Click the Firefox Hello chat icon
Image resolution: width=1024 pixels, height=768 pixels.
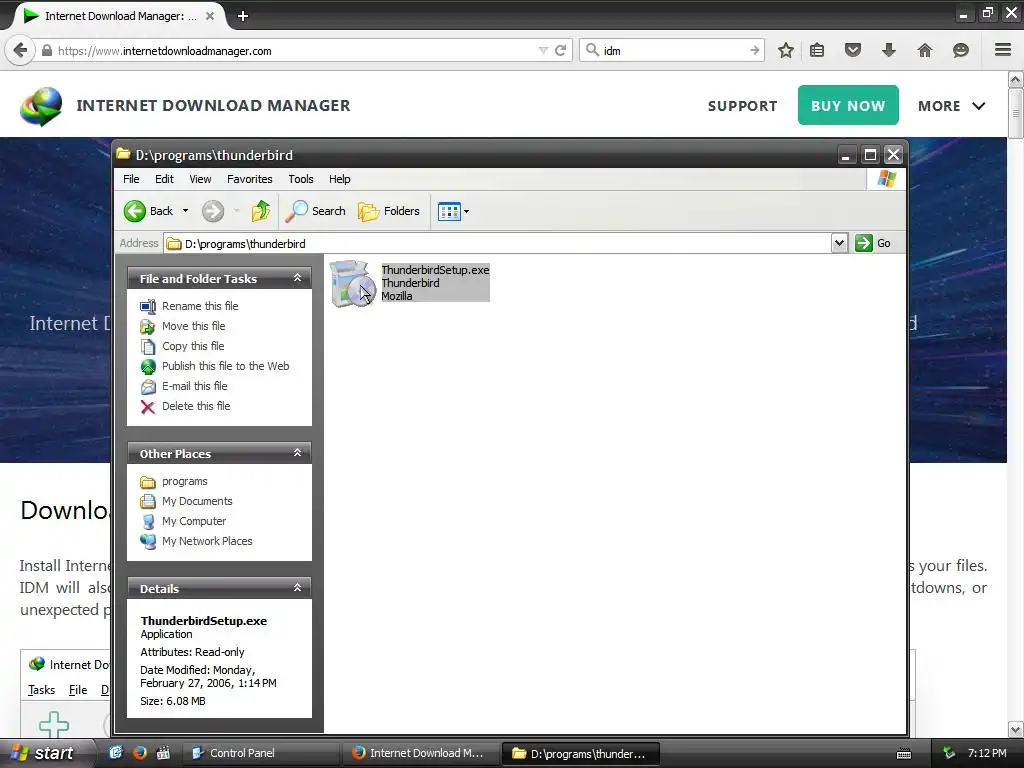click(961, 50)
